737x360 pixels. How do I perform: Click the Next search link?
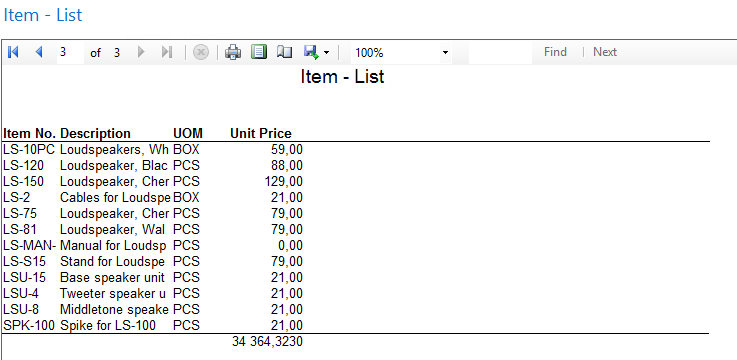(605, 52)
